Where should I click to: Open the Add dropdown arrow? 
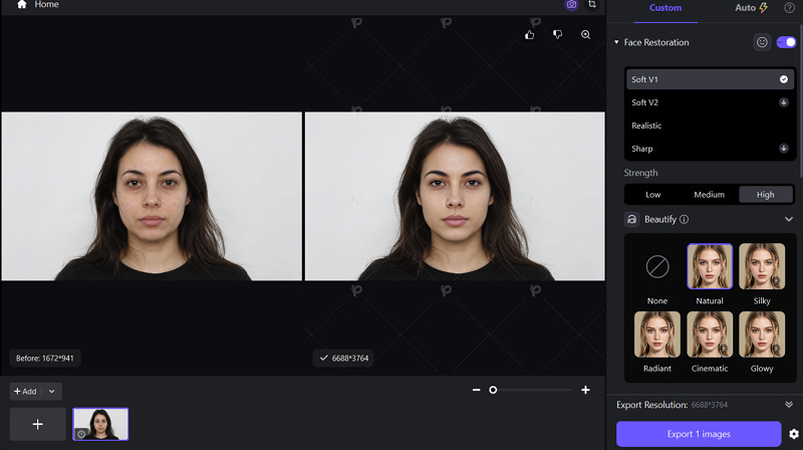click(x=52, y=392)
